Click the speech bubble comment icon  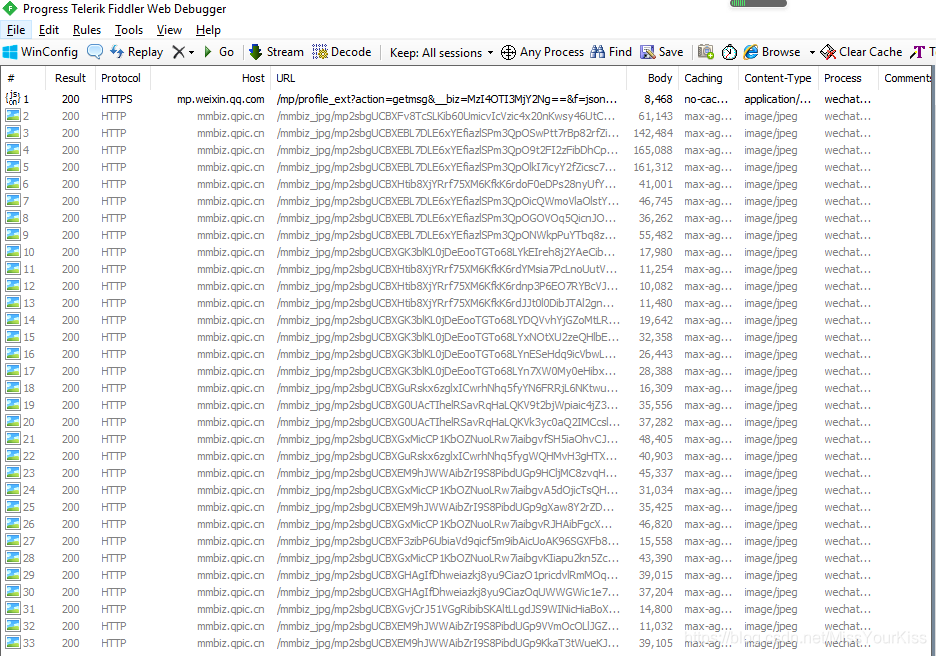pyautogui.click(x=95, y=52)
